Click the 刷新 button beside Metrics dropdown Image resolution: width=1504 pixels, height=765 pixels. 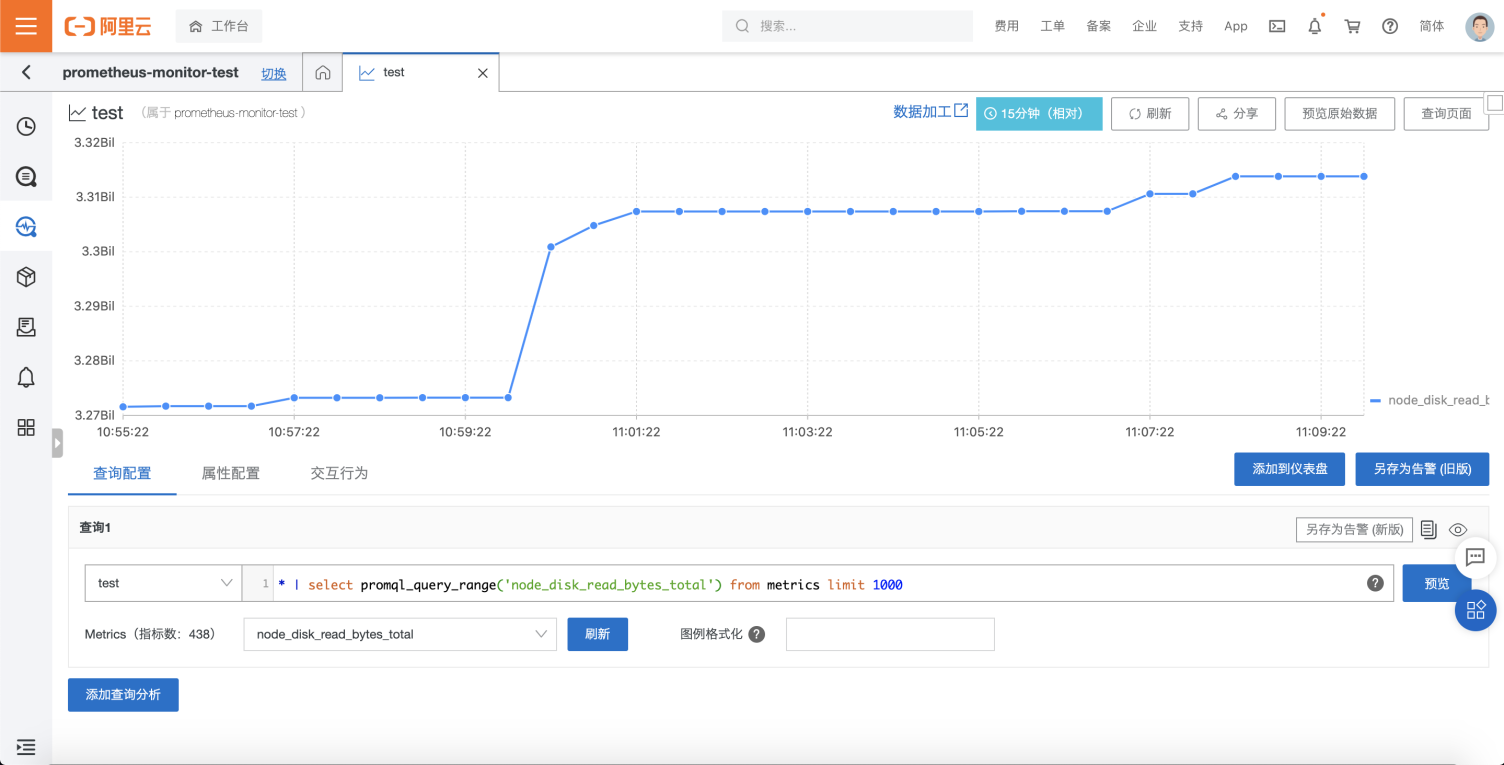tap(597, 634)
